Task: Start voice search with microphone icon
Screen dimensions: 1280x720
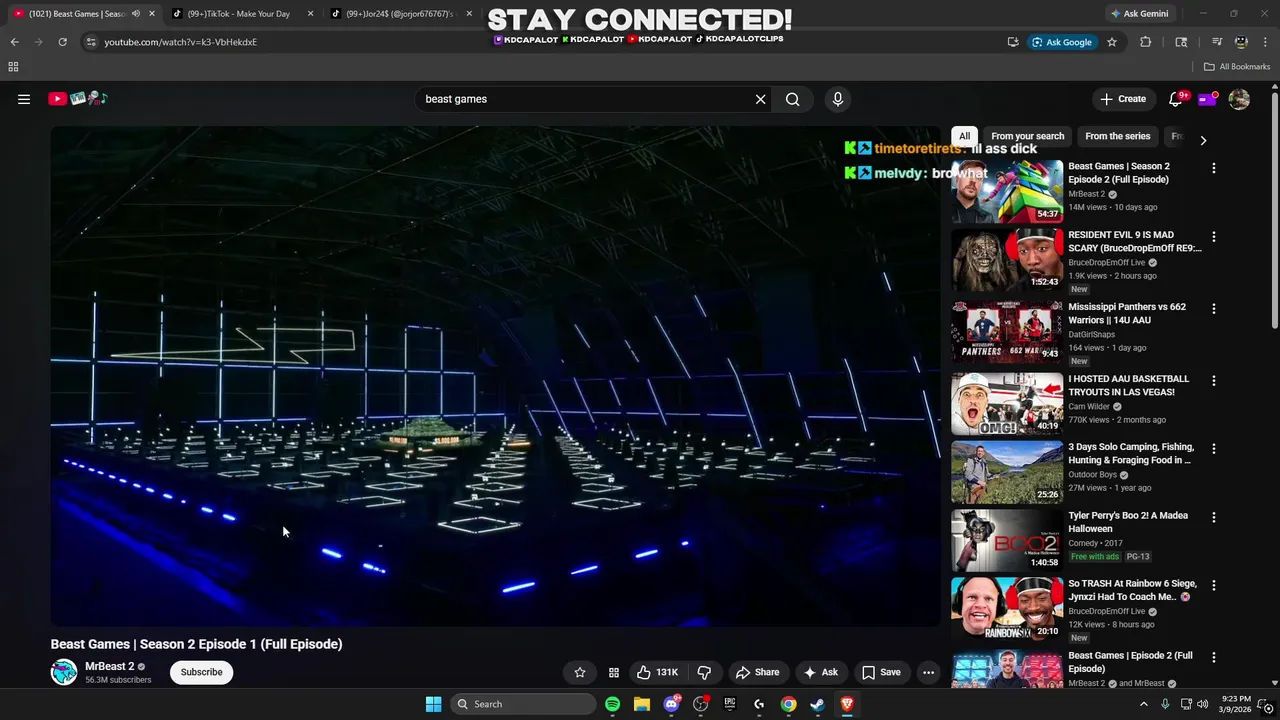Action: coord(838,99)
